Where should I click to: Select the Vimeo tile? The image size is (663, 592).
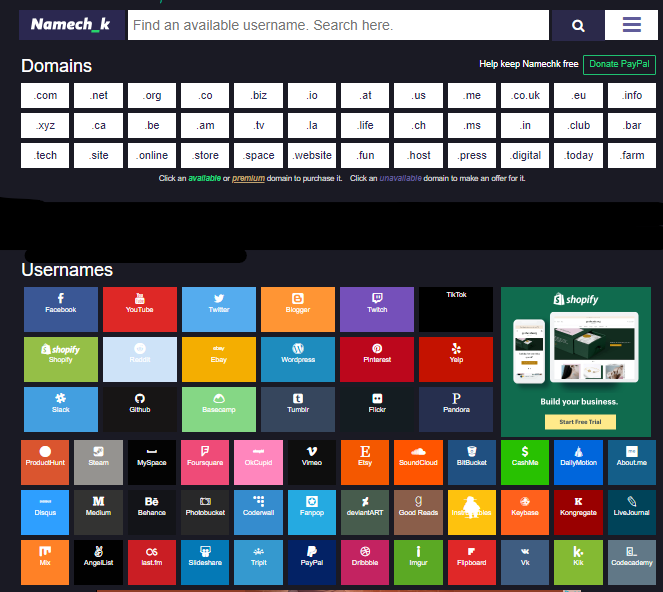click(x=312, y=463)
